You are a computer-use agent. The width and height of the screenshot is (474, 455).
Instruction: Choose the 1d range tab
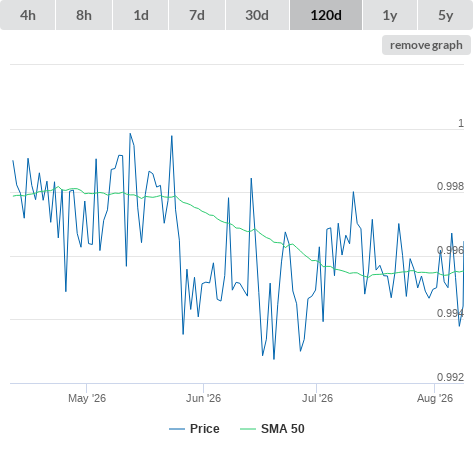tap(141, 15)
